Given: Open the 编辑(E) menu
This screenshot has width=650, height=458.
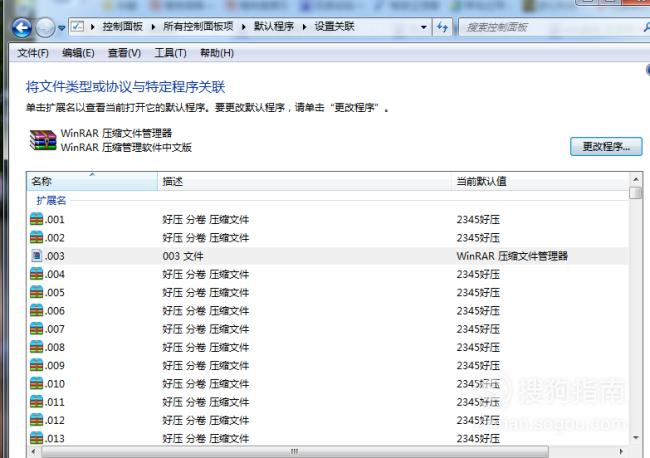Looking at the screenshot, I should tap(78, 53).
